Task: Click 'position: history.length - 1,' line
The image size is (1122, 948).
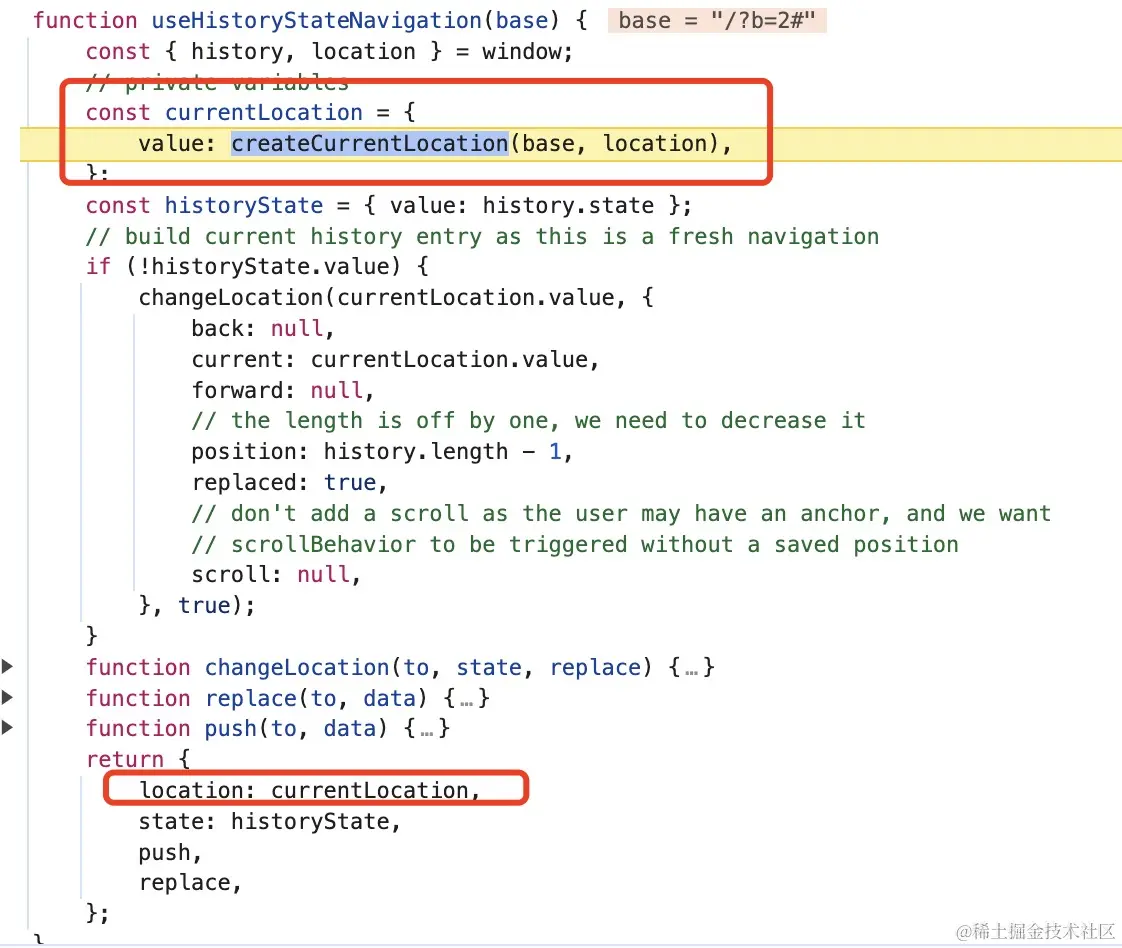Action: point(382,452)
